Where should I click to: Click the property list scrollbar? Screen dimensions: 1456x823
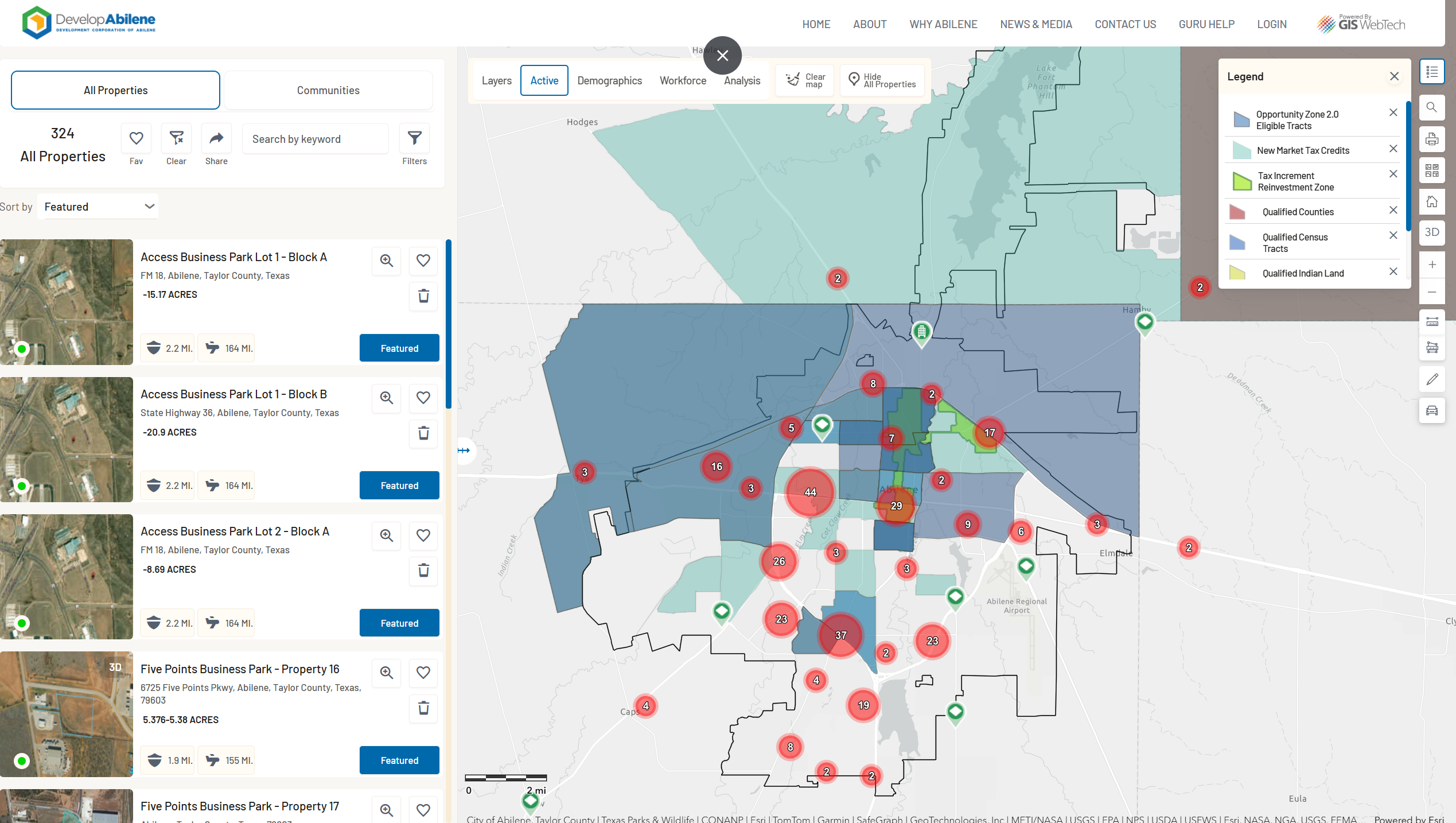(x=449, y=324)
